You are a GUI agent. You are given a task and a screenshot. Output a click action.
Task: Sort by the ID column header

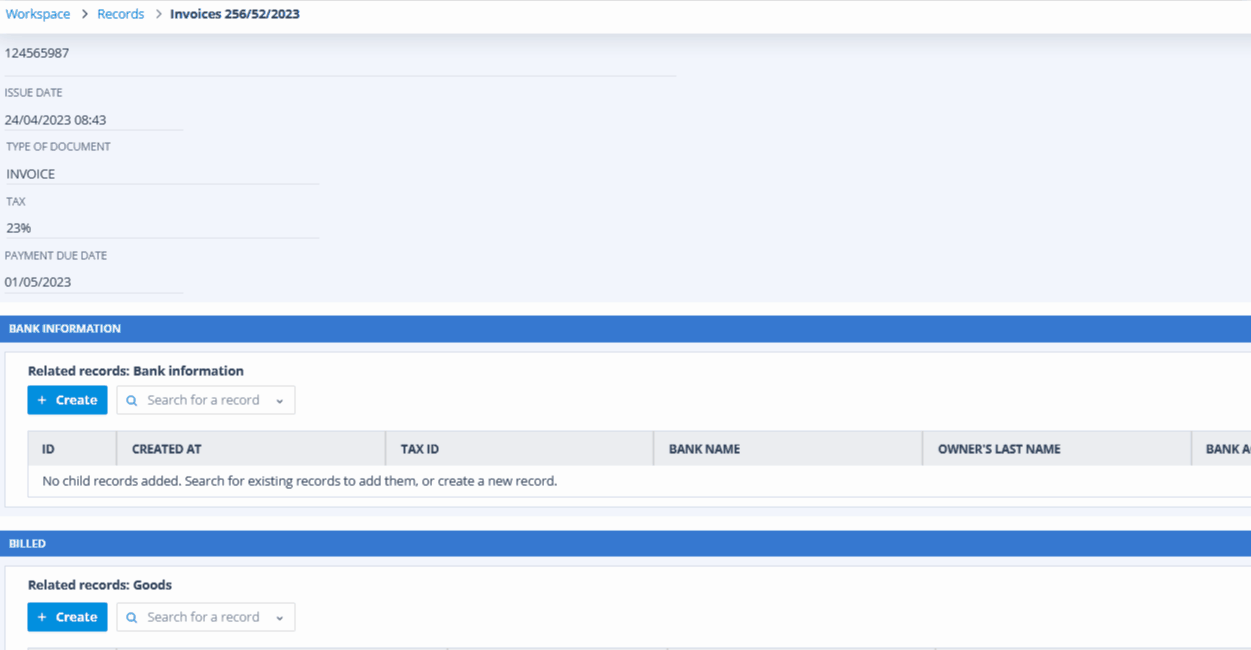tap(72, 449)
